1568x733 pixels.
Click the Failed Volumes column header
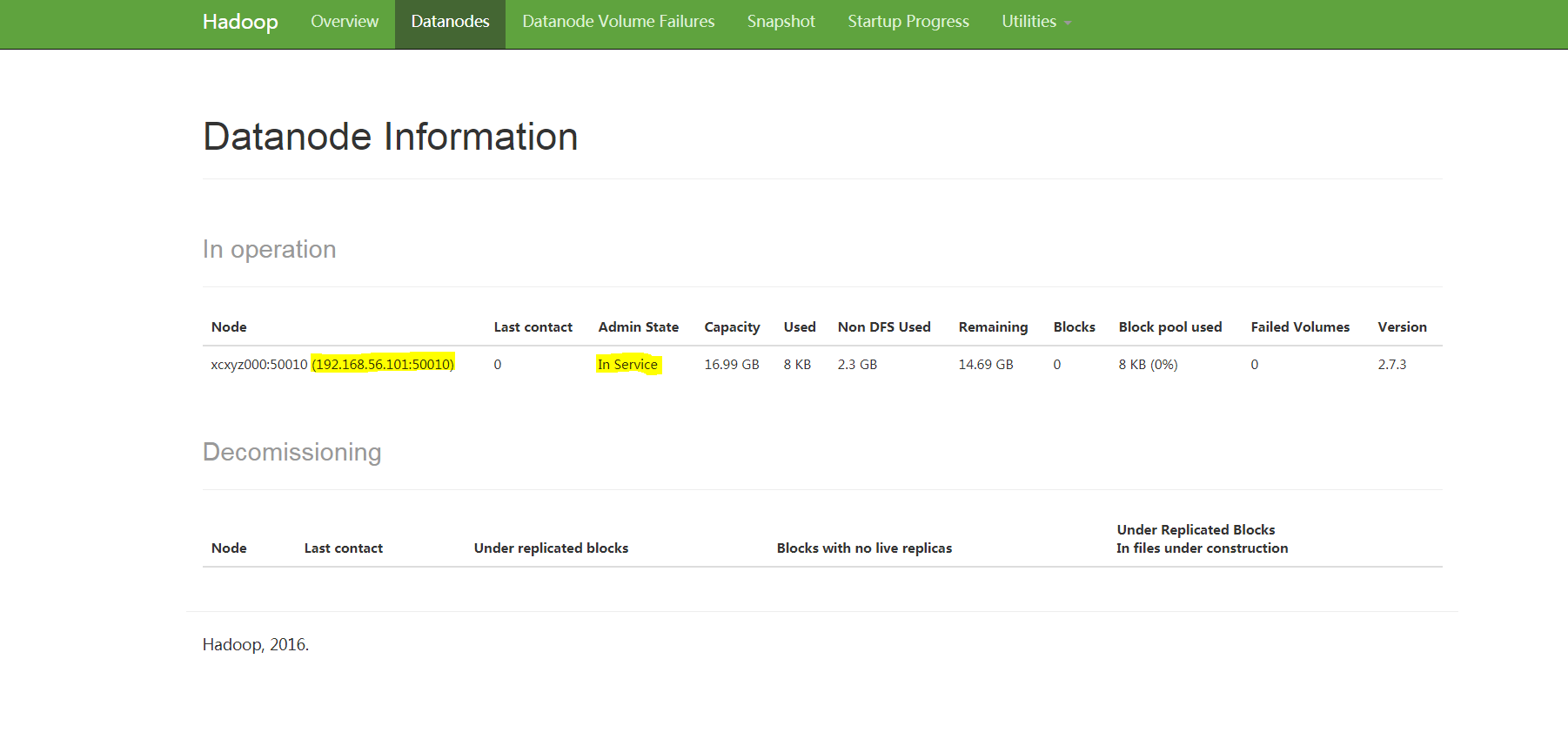coord(1300,327)
